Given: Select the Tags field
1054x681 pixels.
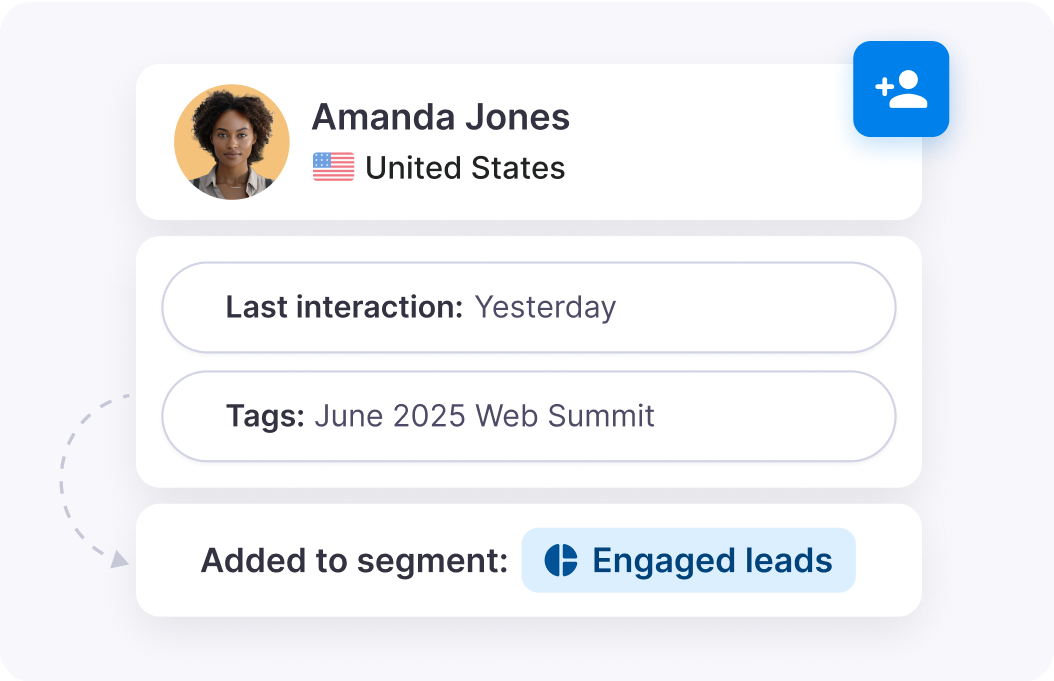Looking at the screenshot, I should [528, 416].
